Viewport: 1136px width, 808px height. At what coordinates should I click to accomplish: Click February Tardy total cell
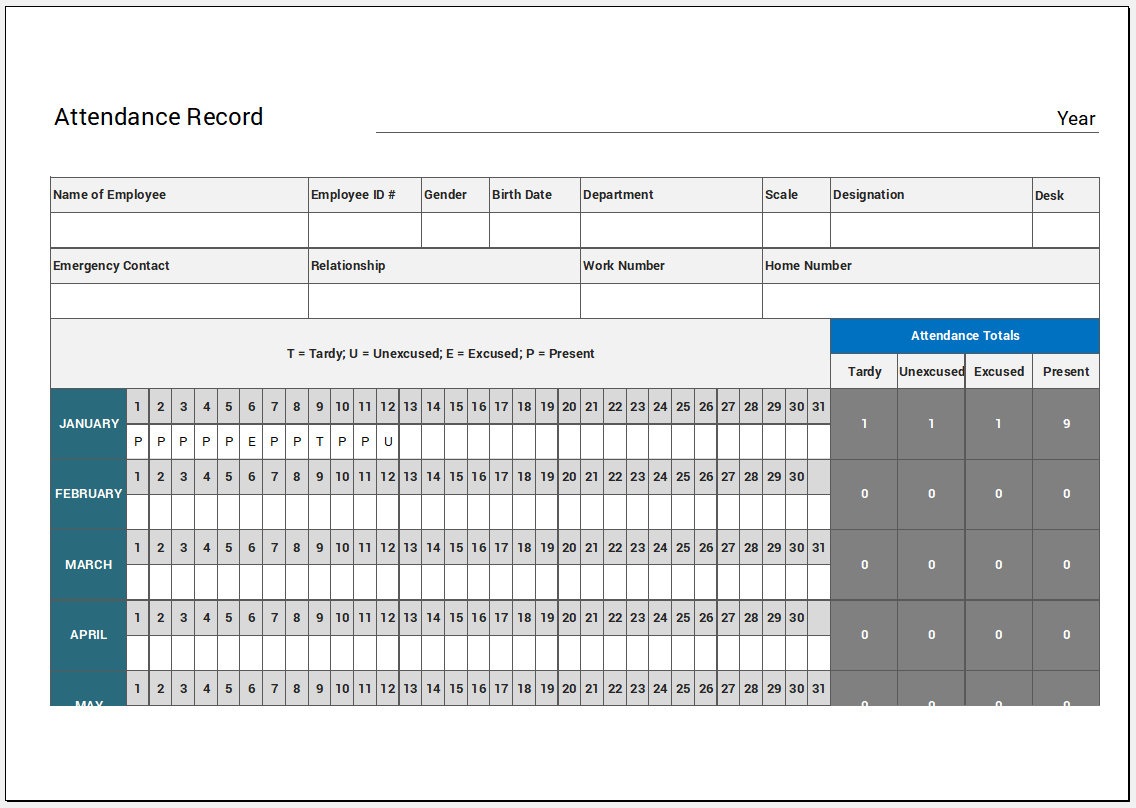point(864,494)
